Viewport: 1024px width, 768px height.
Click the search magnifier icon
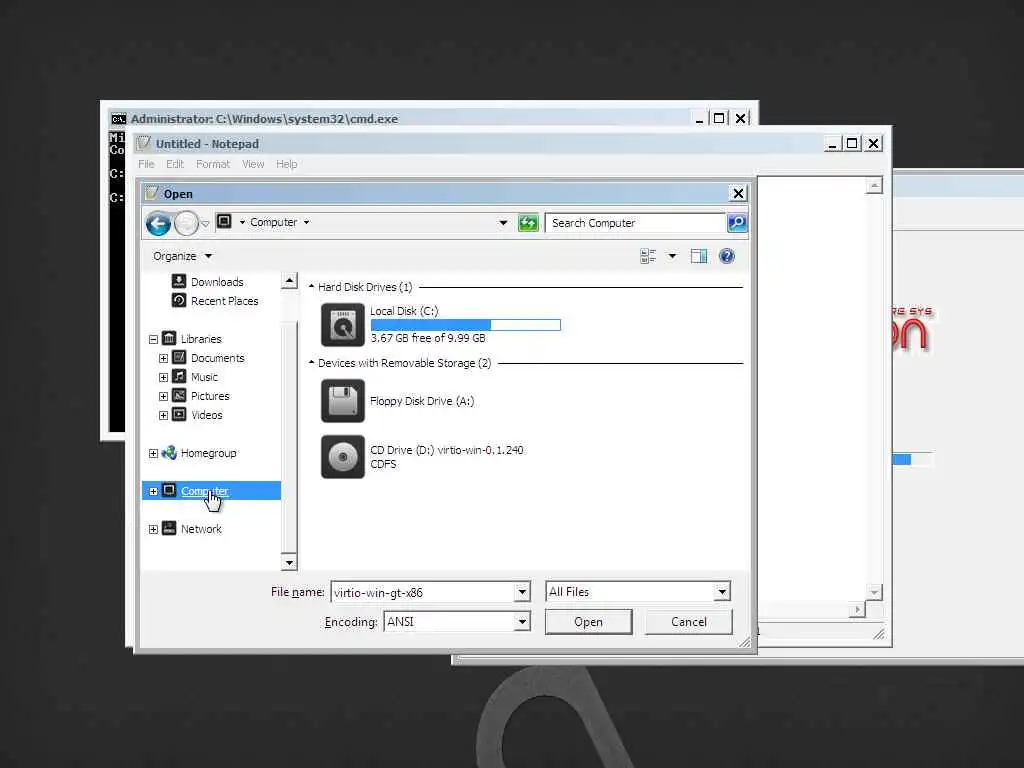[x=737, y=223]
